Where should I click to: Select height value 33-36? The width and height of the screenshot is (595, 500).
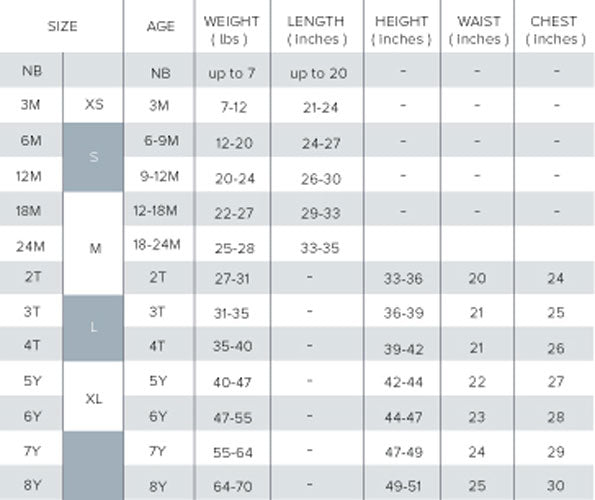(403, 279)
